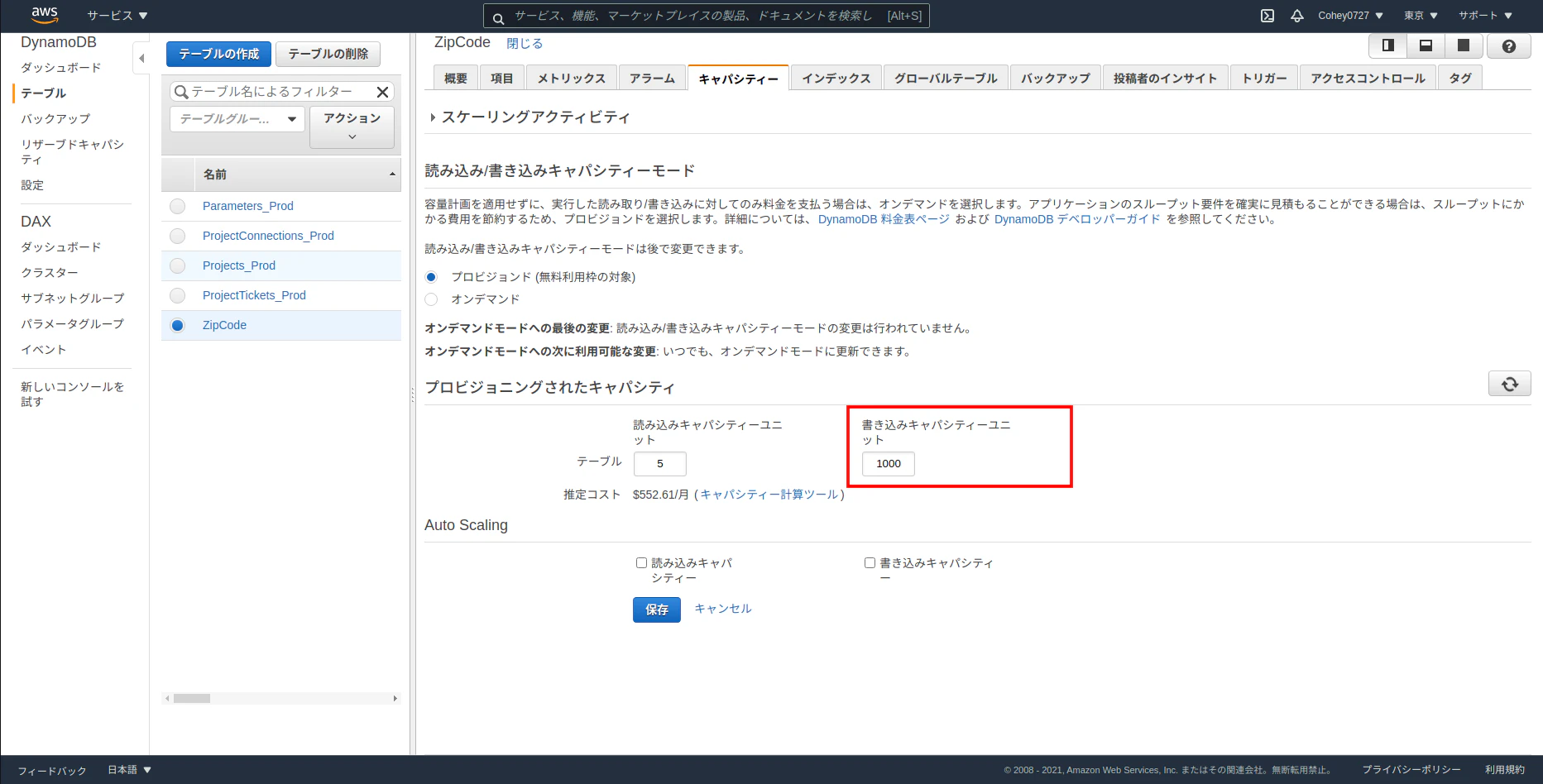The width and height of the screenshot is (1543, 784).
Task: Switch to the インデックス tab
Action: (836, 79)
